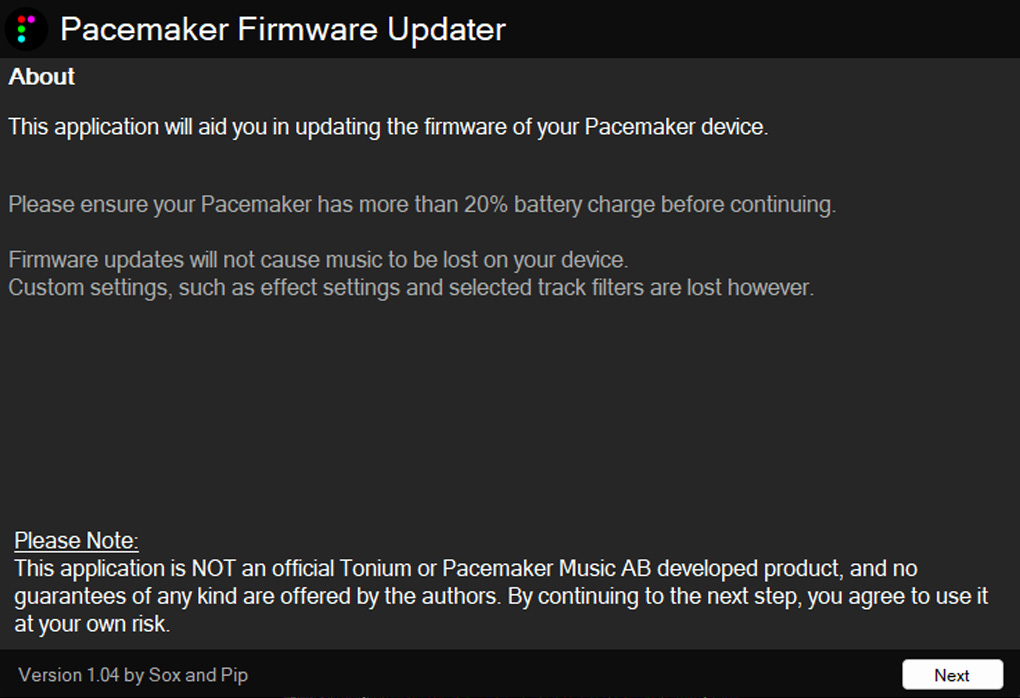
Task: Click the 'Pacemaker Music AB' text
Action: (541, 569)
